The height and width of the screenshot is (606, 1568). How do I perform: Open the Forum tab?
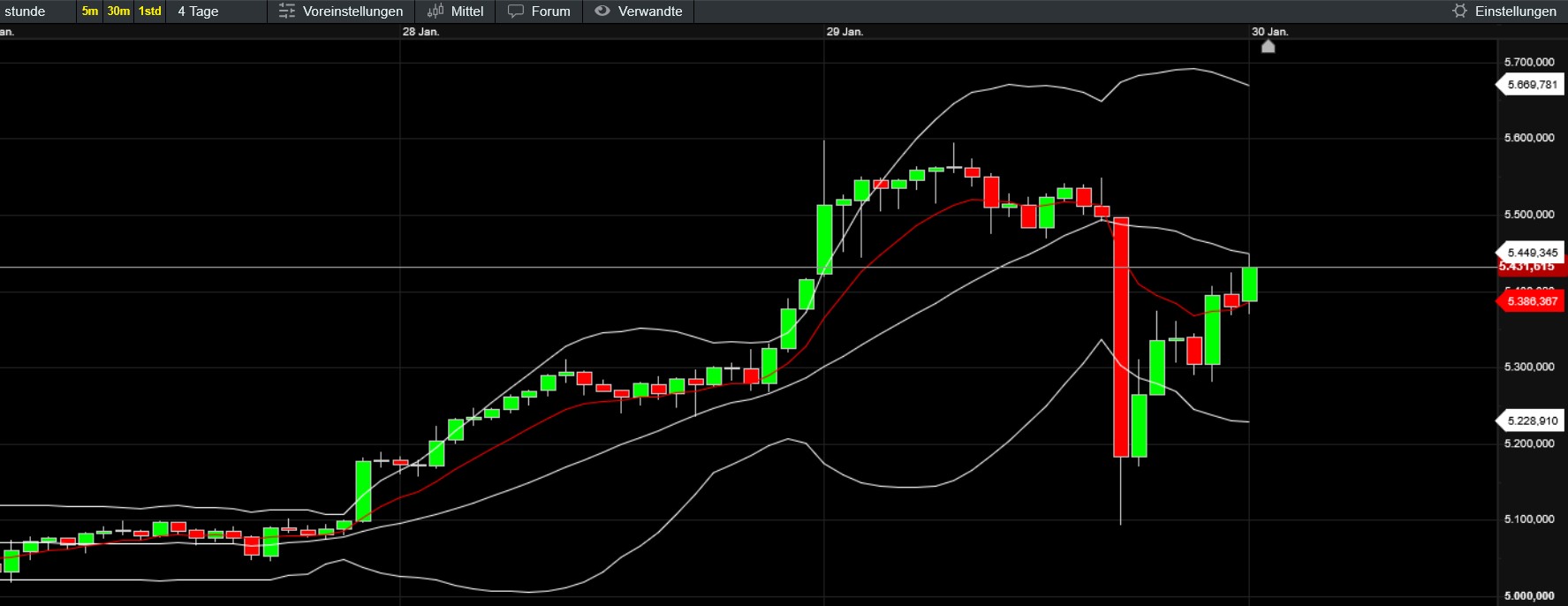click(539, 11)
